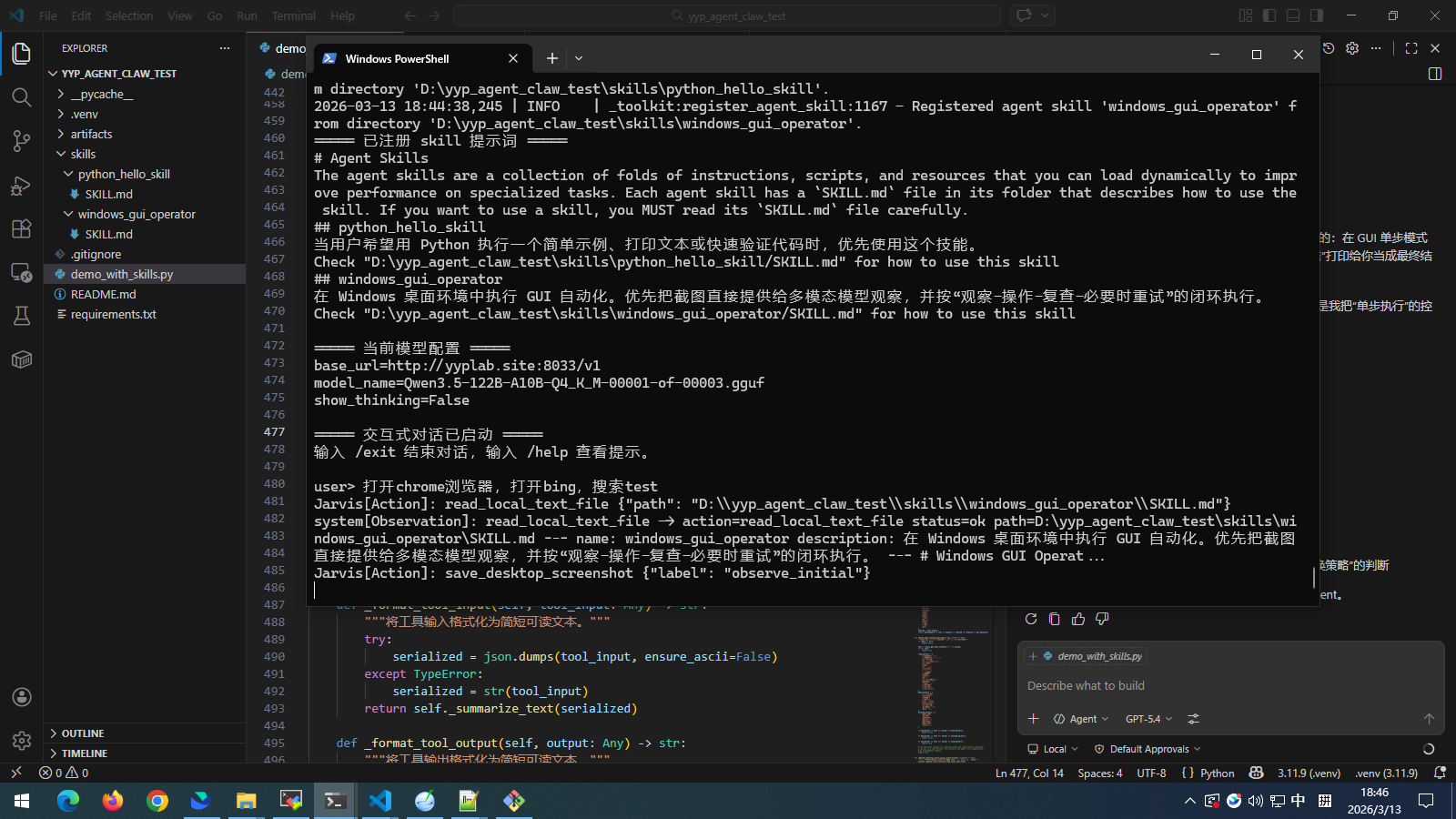Click the UTF-8 encoding in the status bar
The width and height of the screenshot is (1456, 819).
tap(1151, 773)
